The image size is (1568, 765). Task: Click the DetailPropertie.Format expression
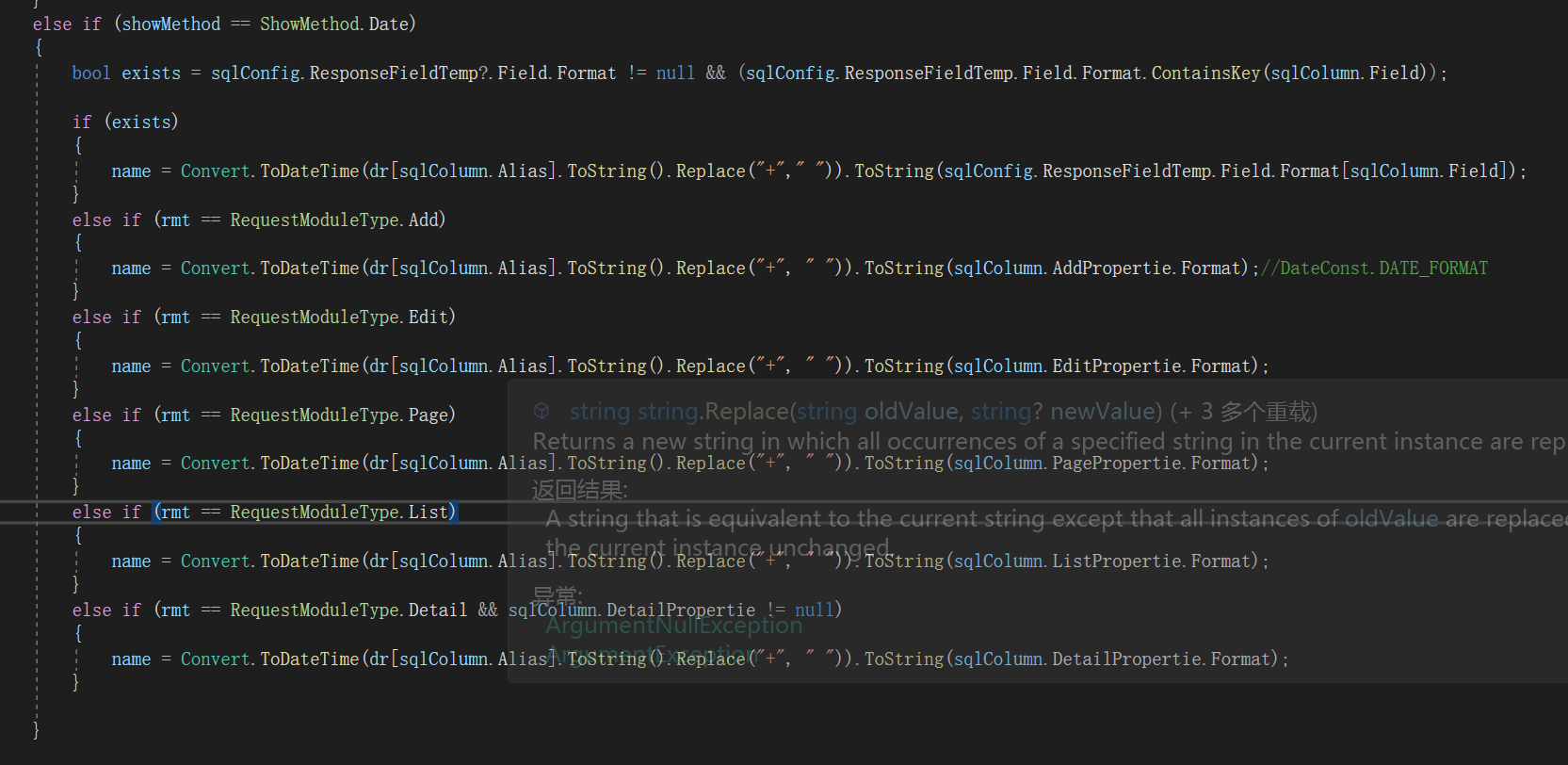tap(1165, 659)
